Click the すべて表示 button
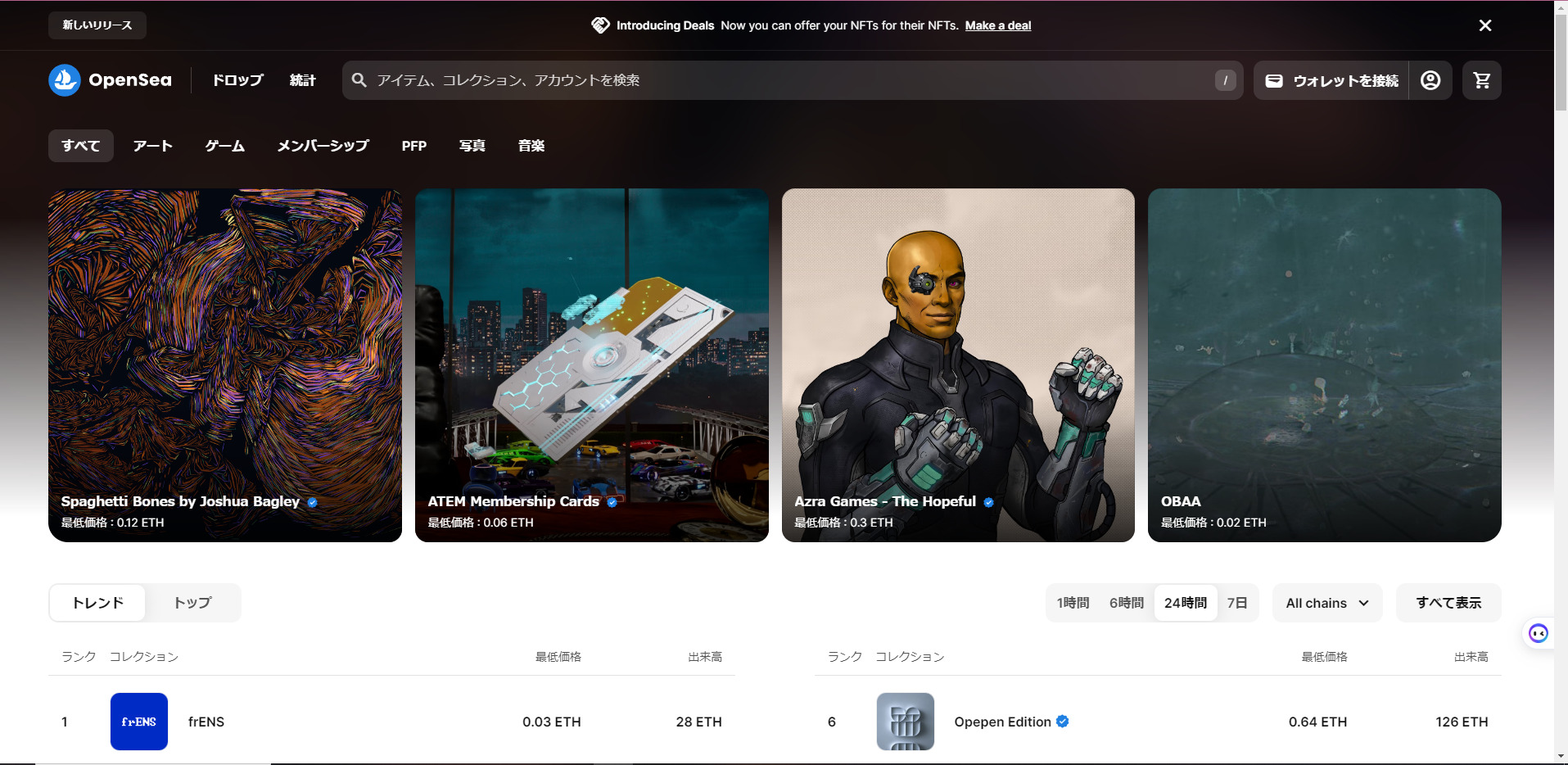This screenshot has width=1568, height=765. pyautogui.click(x=1448, y=603)
